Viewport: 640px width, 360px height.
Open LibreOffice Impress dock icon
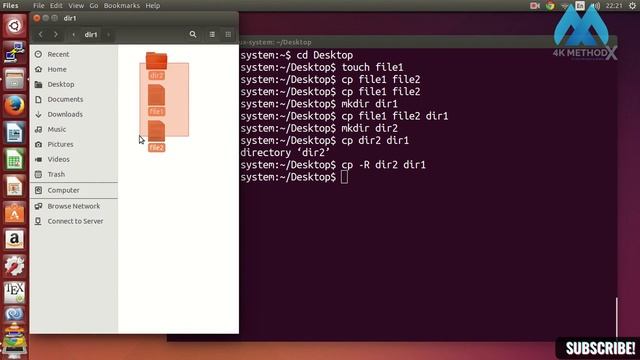14,186
